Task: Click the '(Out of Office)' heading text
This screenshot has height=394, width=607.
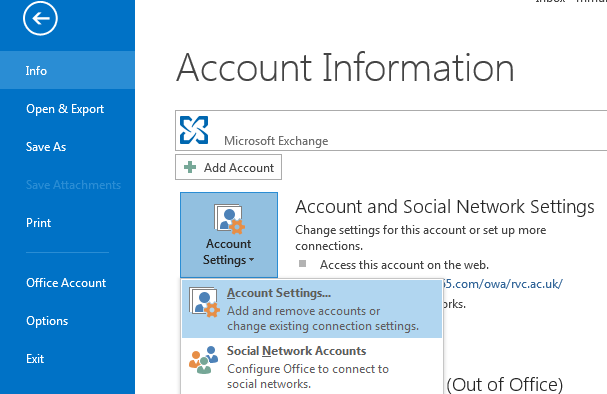Action: tap(504, 385)
